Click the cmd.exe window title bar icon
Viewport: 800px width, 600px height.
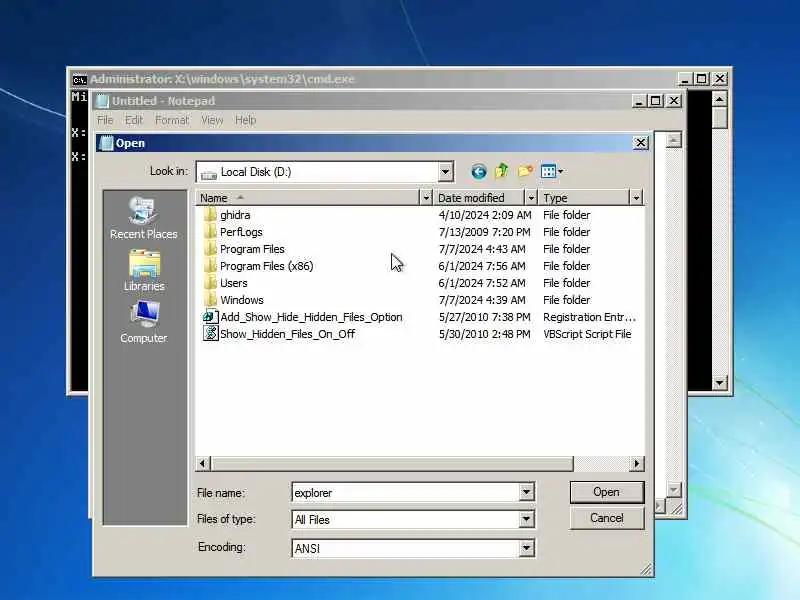coord(79,80)
